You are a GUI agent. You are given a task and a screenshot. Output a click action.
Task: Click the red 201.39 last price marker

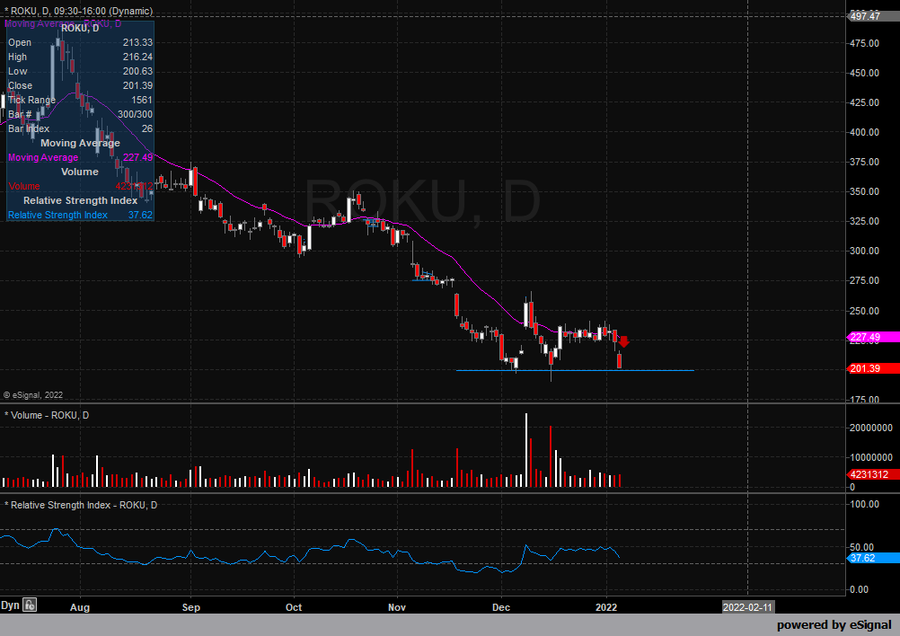click(873, 369)
